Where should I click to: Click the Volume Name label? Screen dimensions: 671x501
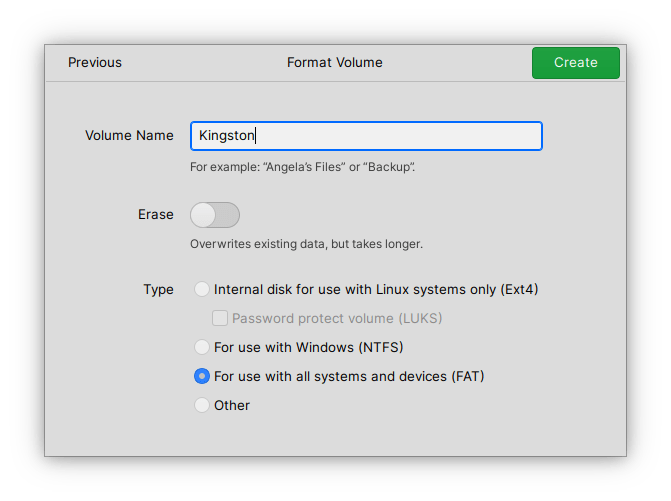[x=129, y=136]
